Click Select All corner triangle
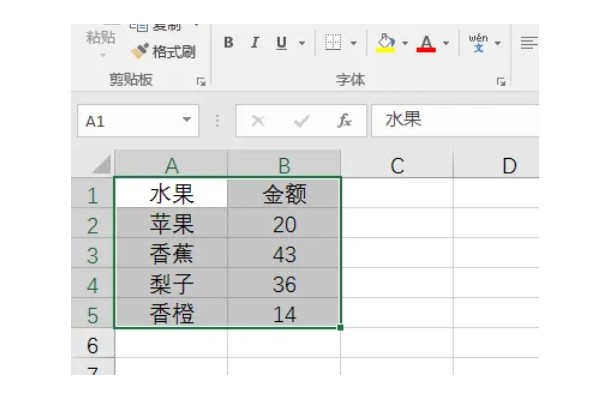 102,164
